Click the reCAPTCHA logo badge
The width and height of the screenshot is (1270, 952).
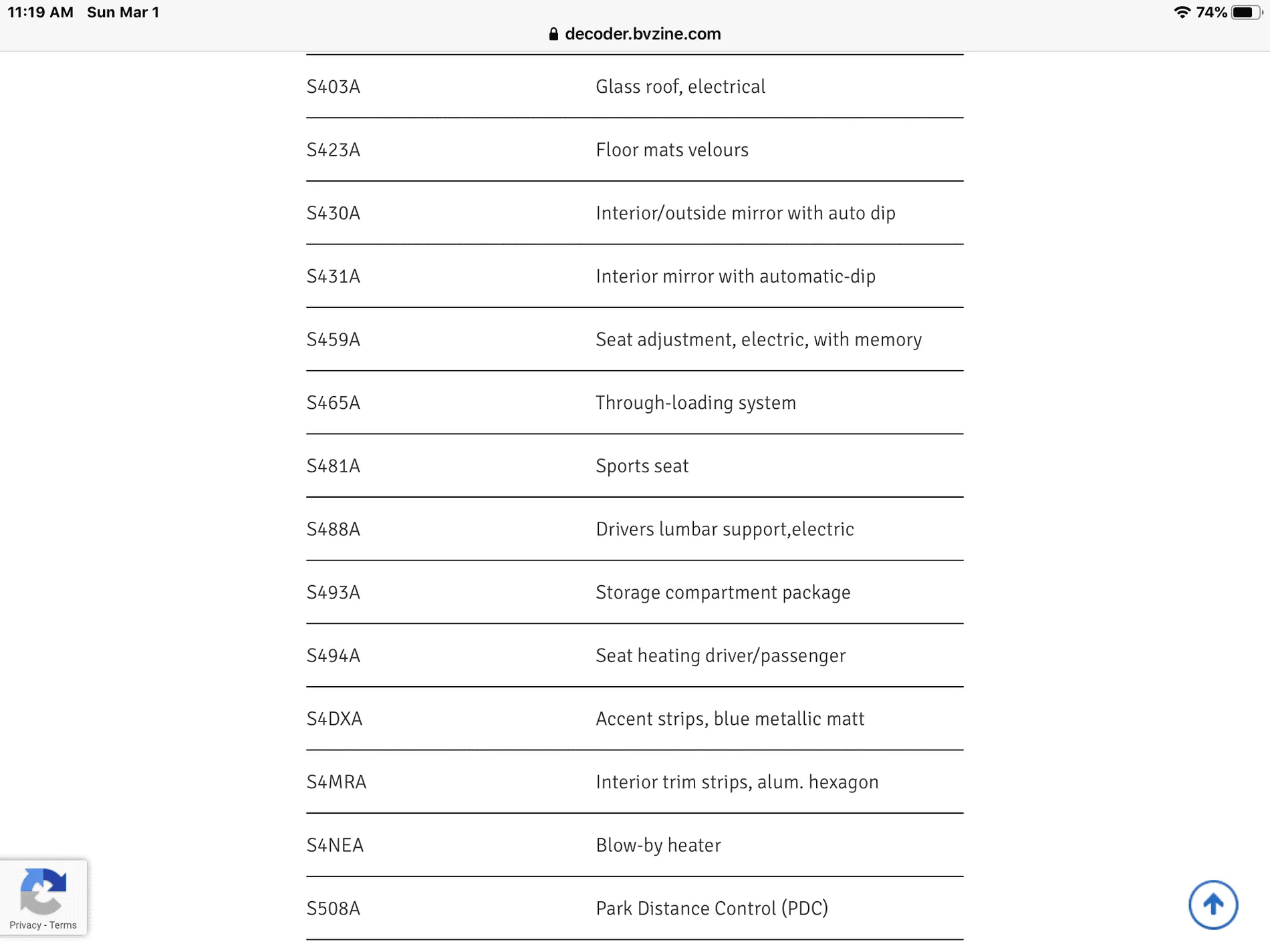tap(43, 891)
